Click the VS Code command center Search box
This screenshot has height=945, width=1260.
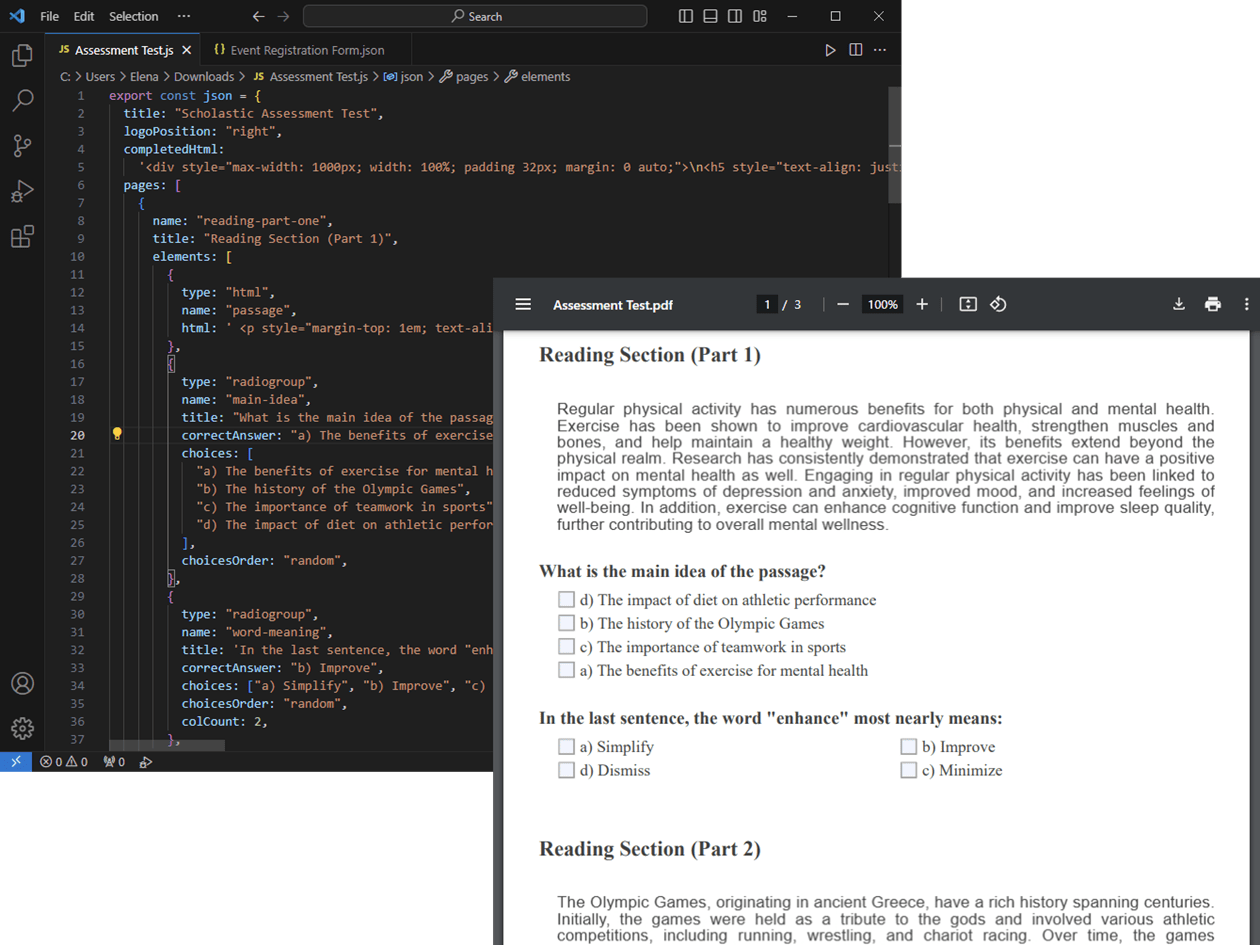tap(475, 17)
